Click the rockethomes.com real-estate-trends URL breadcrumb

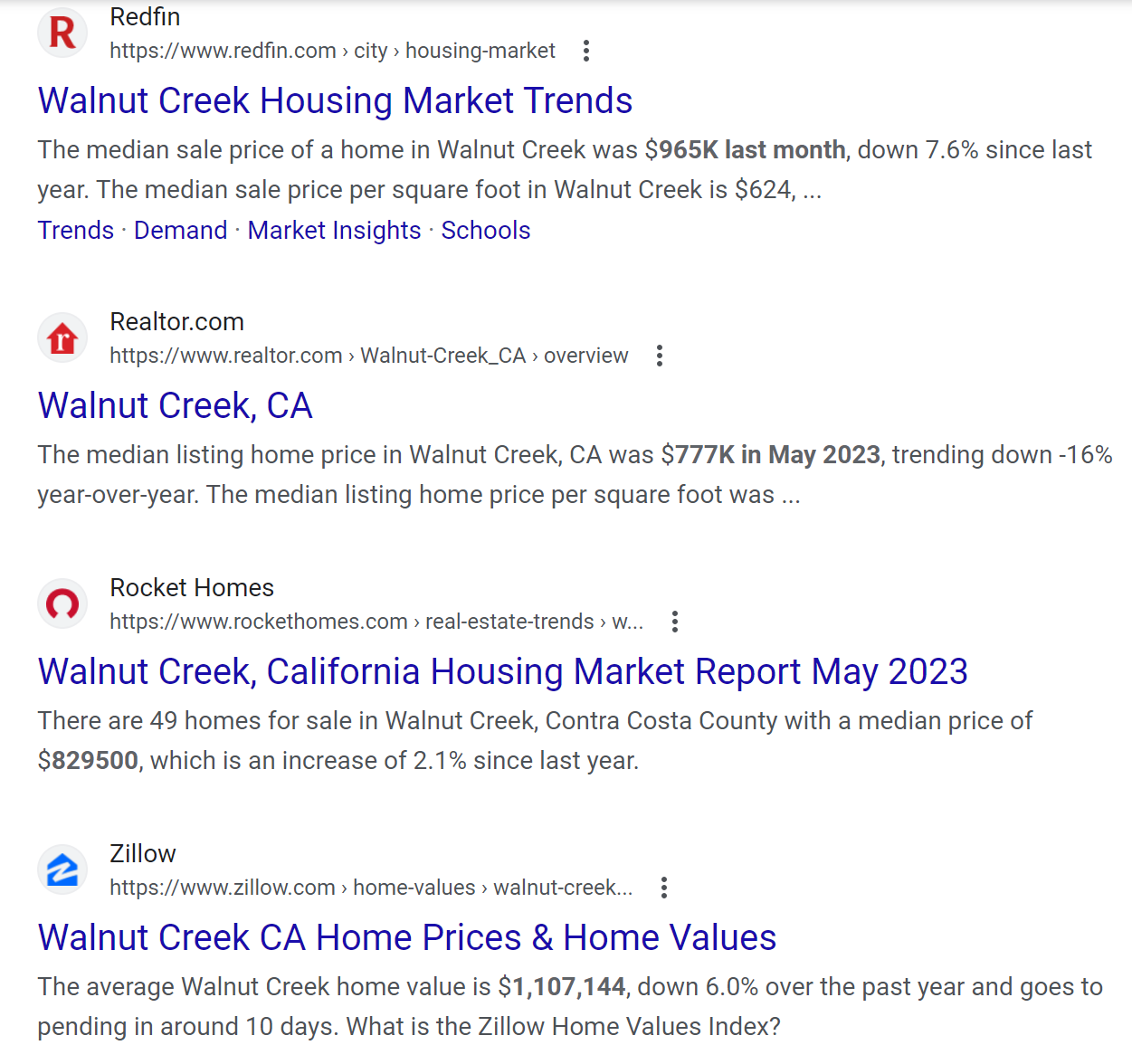coord(376,622)
